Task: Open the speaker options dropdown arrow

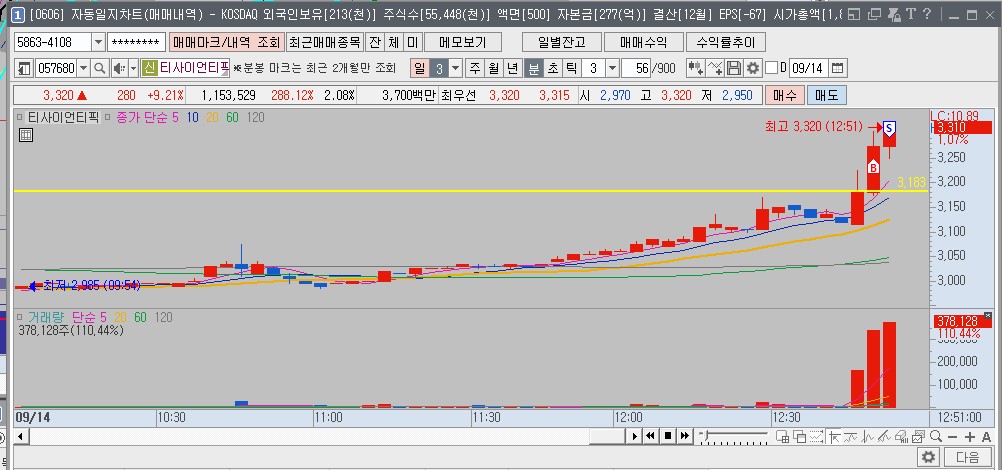Action: pos(133,68)
